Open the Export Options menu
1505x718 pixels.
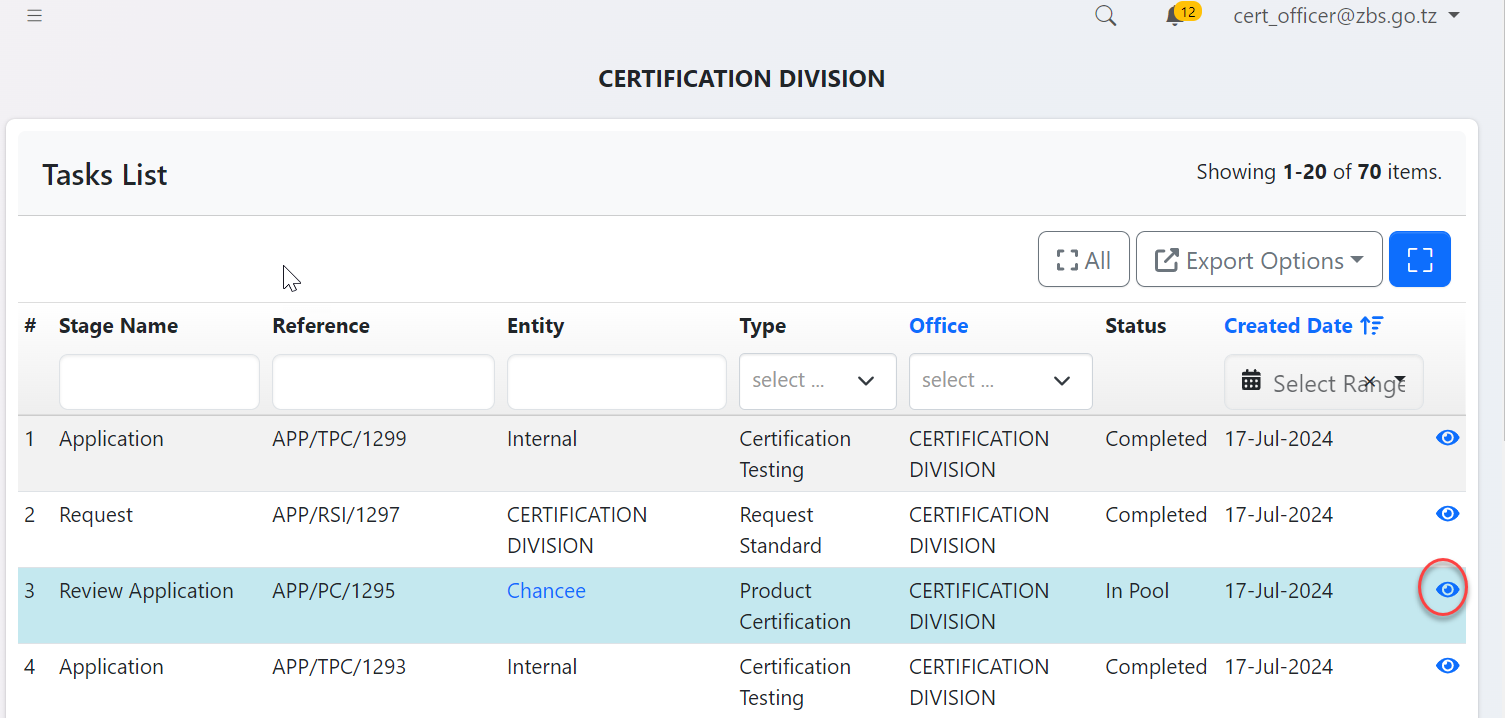click(x=1259, y=260)
